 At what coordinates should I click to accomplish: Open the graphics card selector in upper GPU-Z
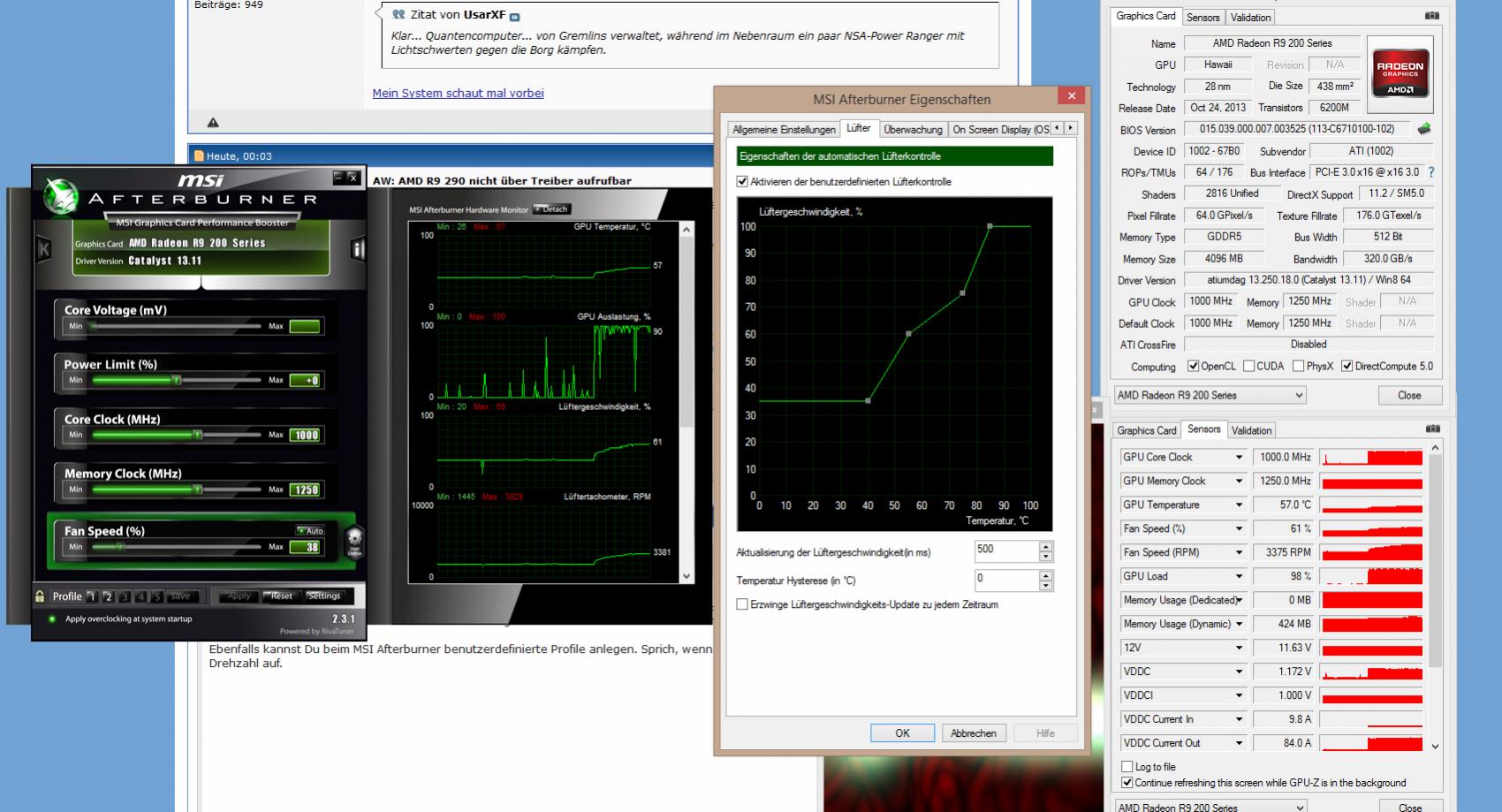click(1210, 396)
